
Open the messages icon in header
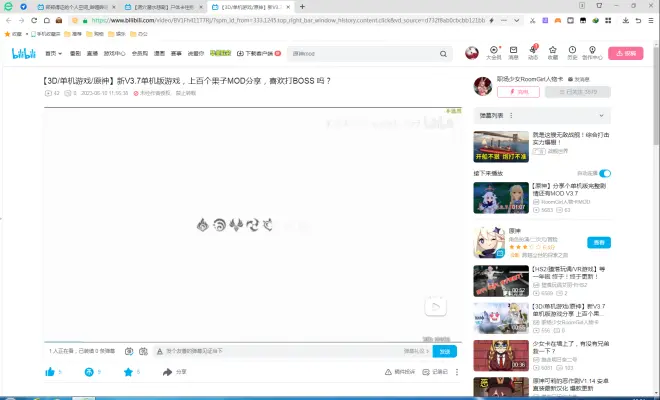(x=514, y=52)
